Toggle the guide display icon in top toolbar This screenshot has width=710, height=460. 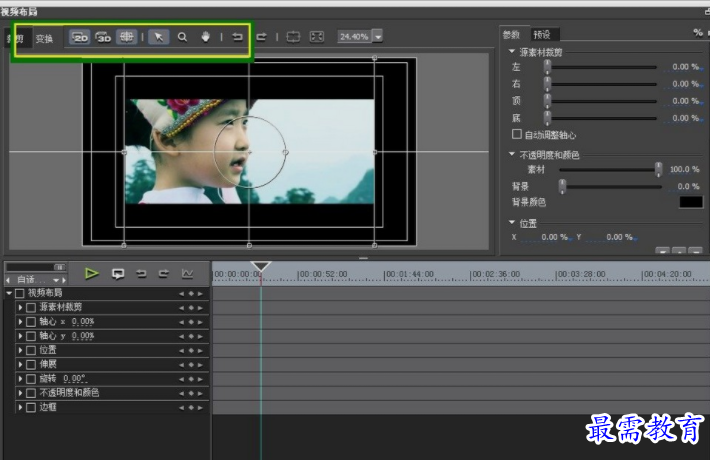click(x=292, y=37)
